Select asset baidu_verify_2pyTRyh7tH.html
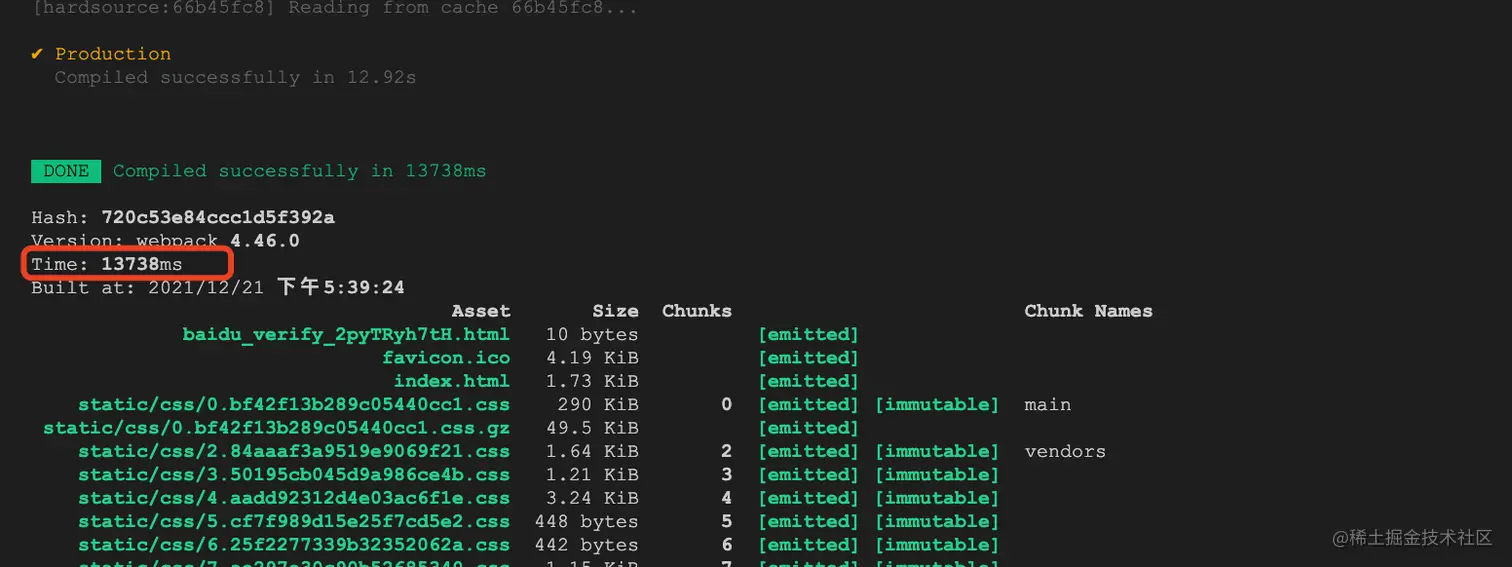The height and width of the screenshot is (567, 1512). [346, 335]
